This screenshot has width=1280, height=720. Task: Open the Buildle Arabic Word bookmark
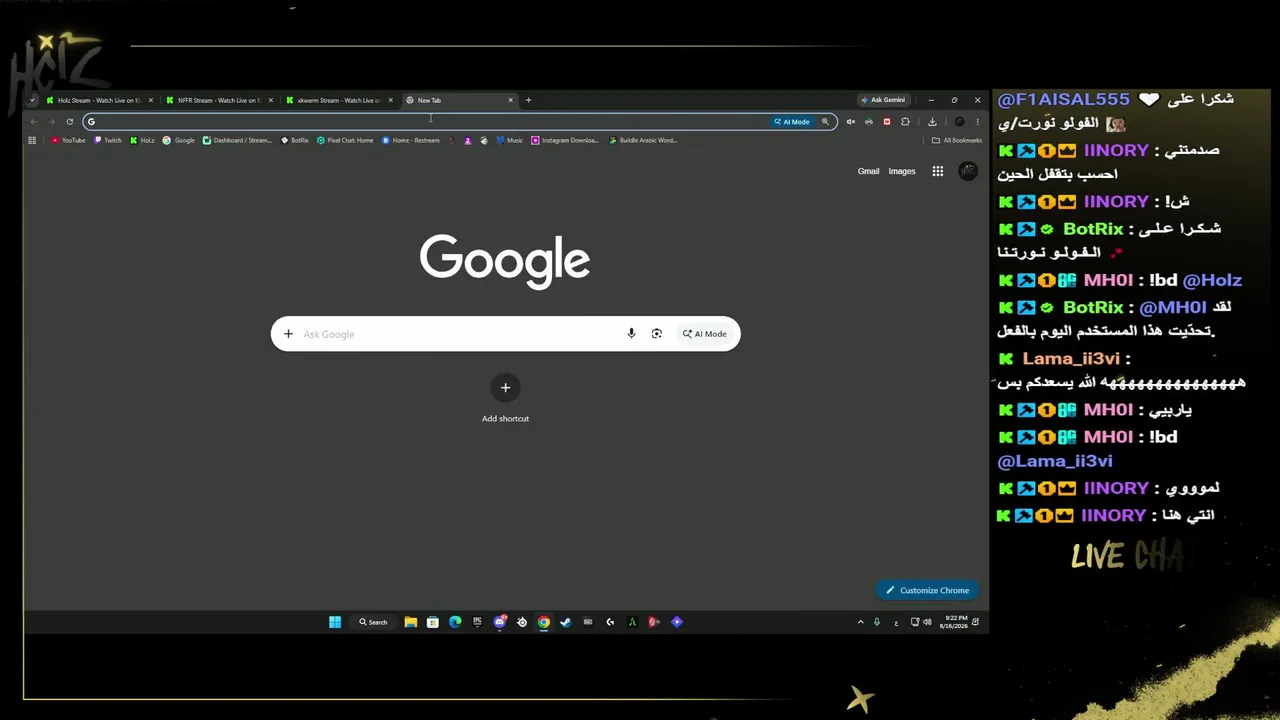point(643,140)
